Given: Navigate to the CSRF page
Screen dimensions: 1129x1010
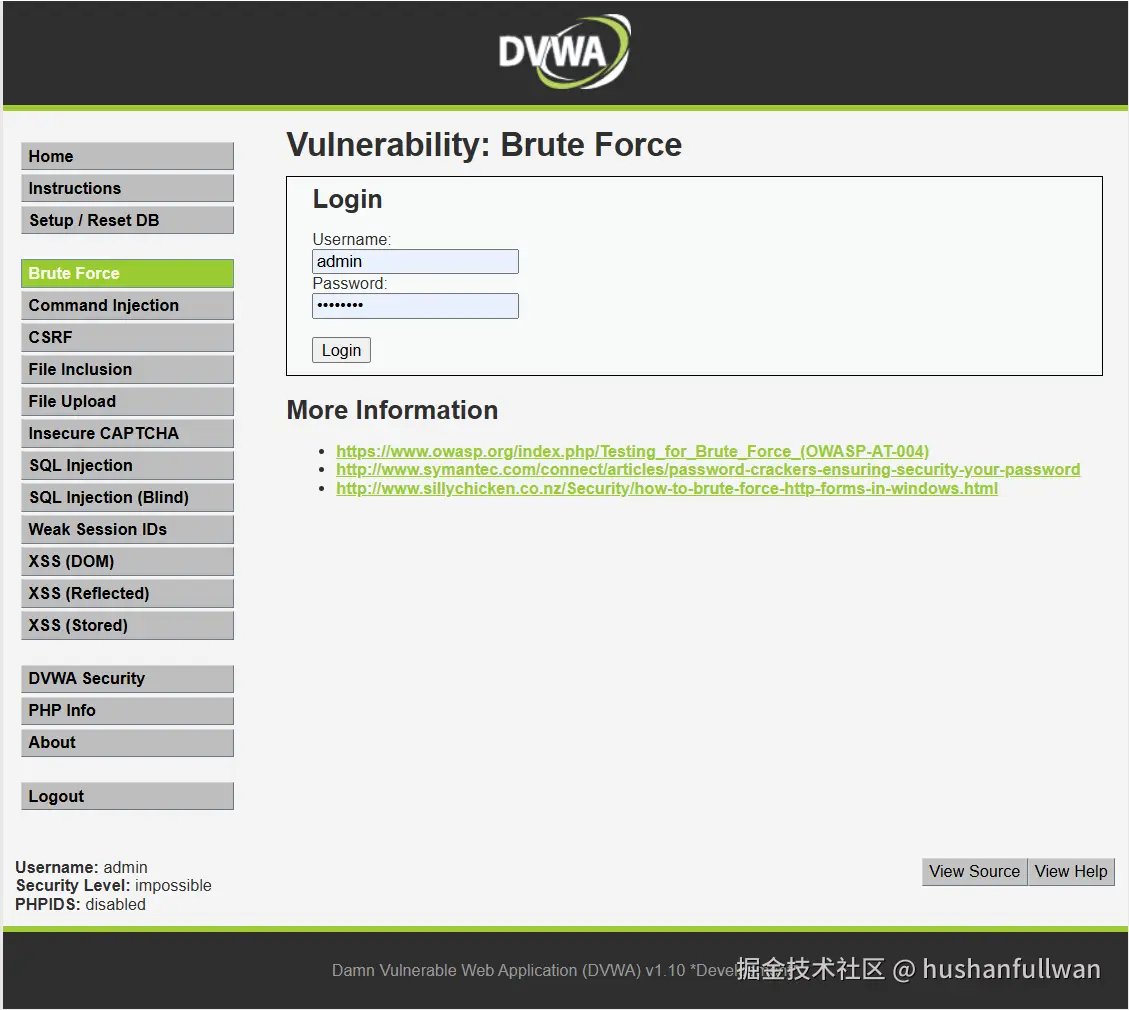Looking at the screenshot, I should pyautogui.click(x=127, y=337).
